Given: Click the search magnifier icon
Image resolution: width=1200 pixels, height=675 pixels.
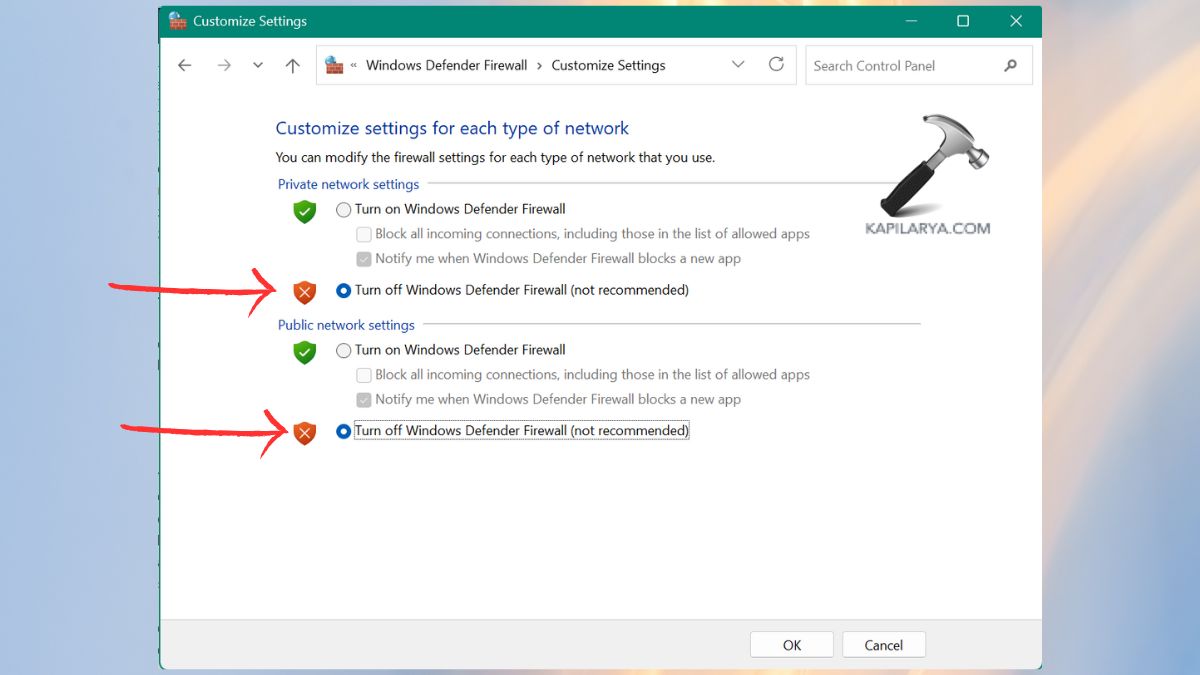Looking at the screenshot, I should 1010,64.
